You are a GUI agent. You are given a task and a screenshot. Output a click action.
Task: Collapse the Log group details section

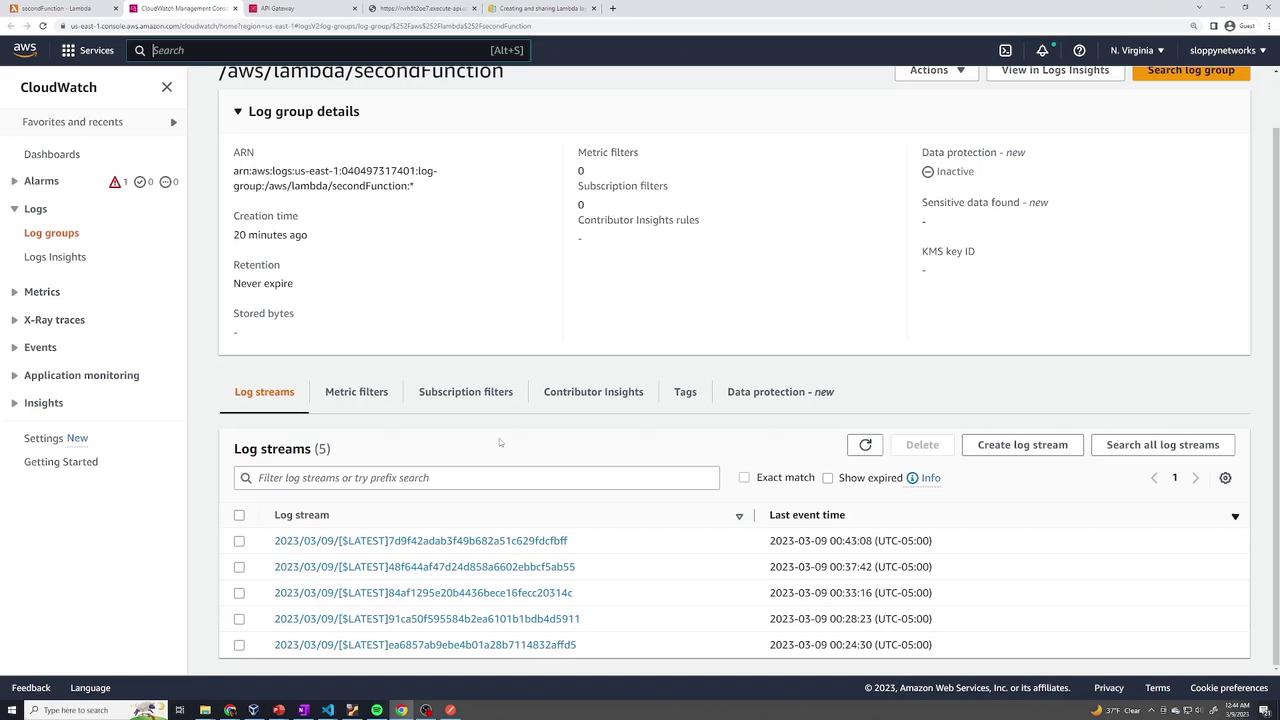[x=238, y=112]
